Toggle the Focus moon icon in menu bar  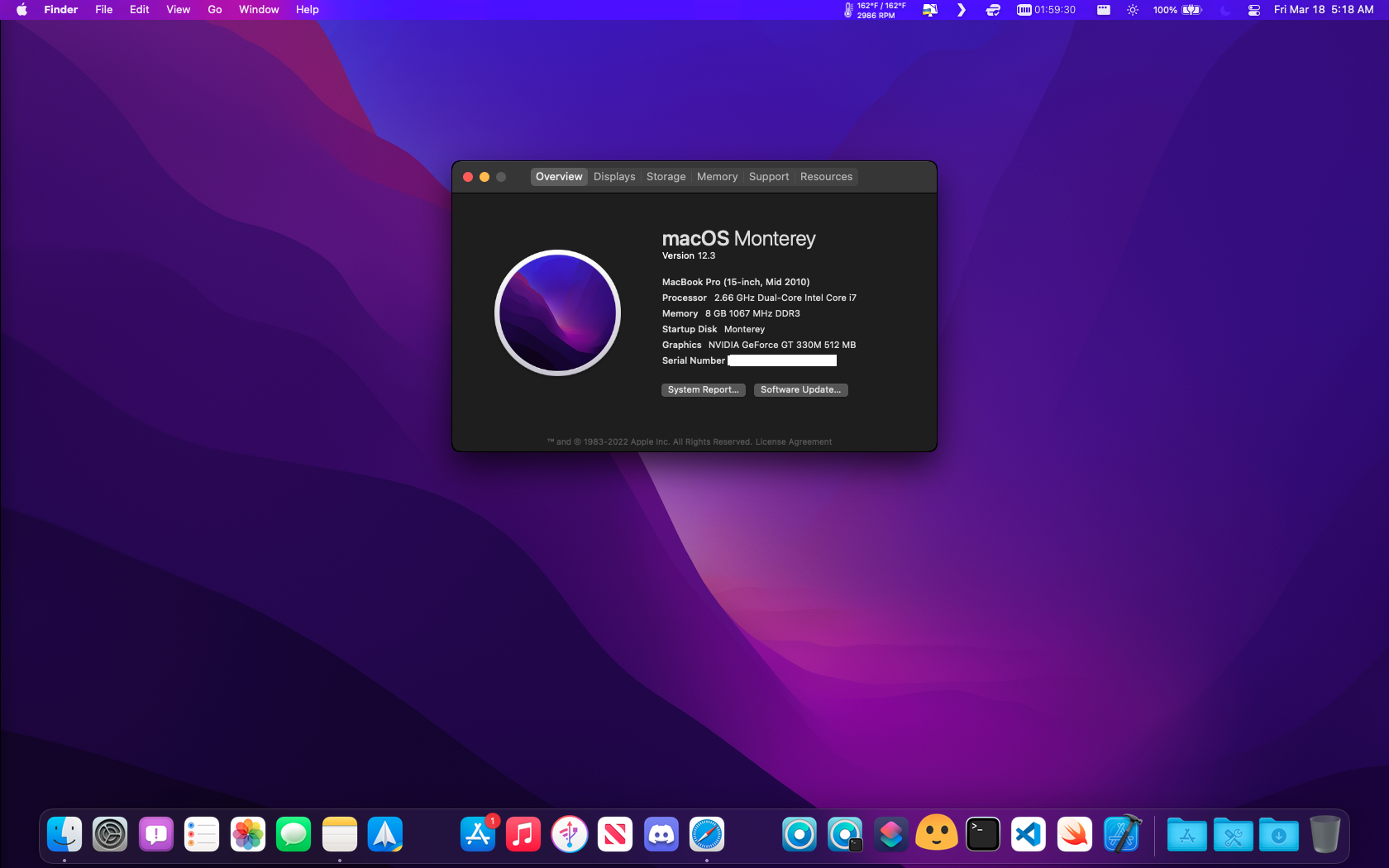[x=1225, y=10]
